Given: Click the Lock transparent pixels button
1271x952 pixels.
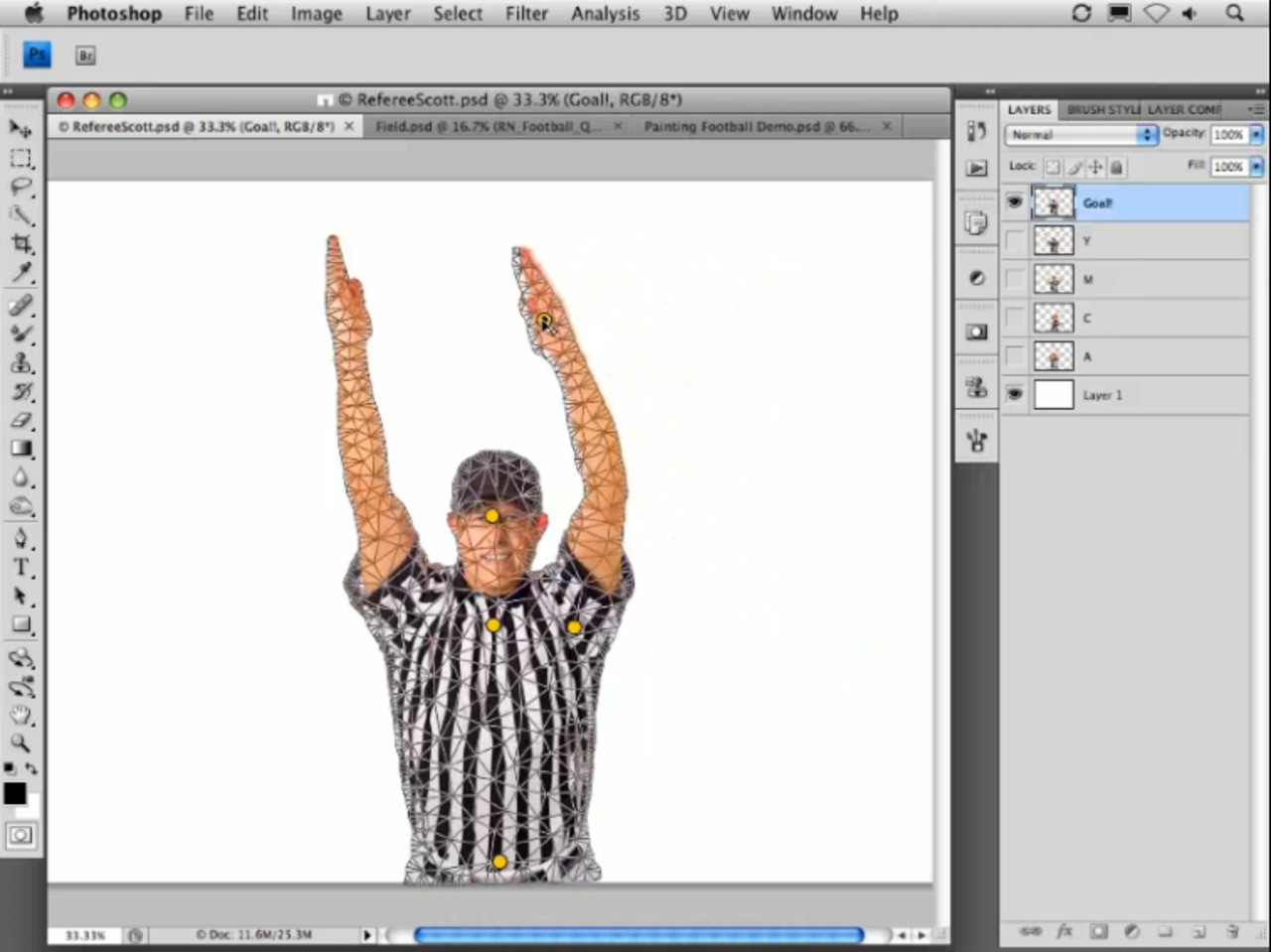Looking at the screenshot, I should [x=1052, y=167].
